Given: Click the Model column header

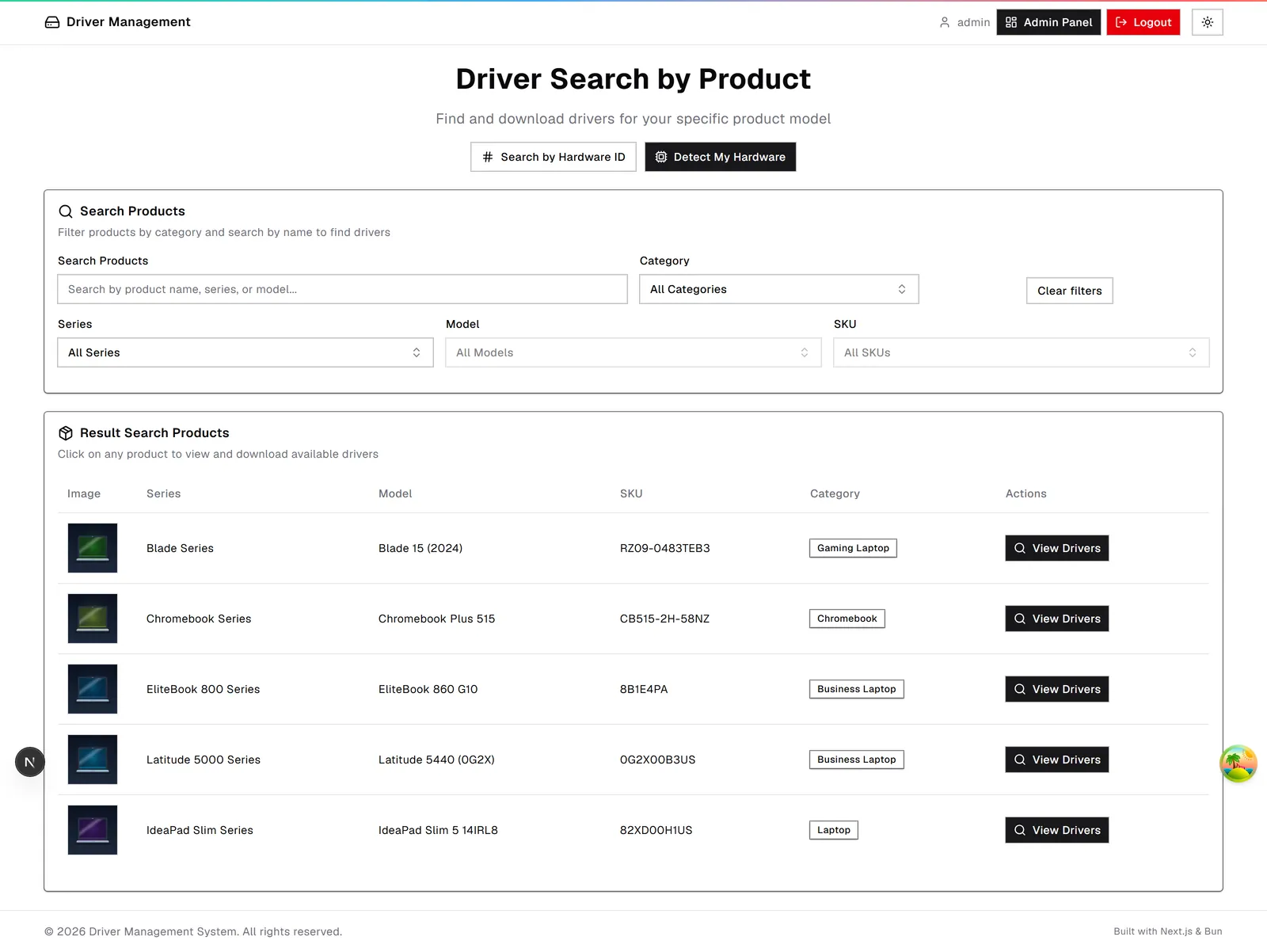Looking at the screenshot, I should tap(395, 493).
